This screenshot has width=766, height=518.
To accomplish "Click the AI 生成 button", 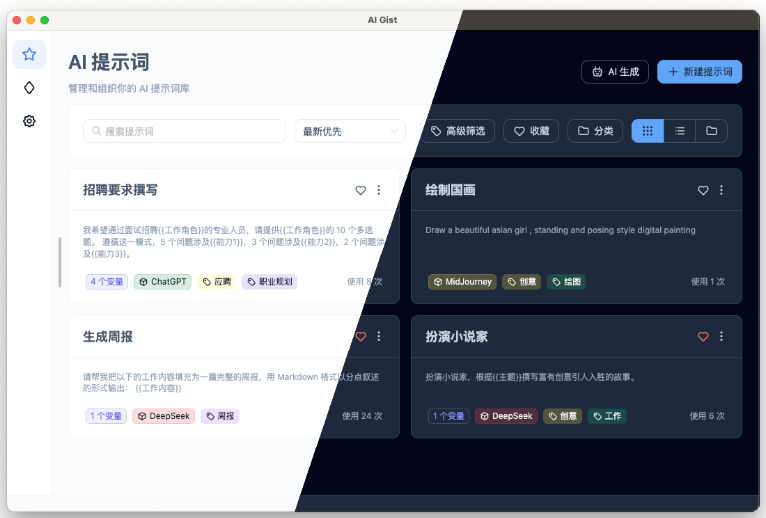I will point(615,72).
